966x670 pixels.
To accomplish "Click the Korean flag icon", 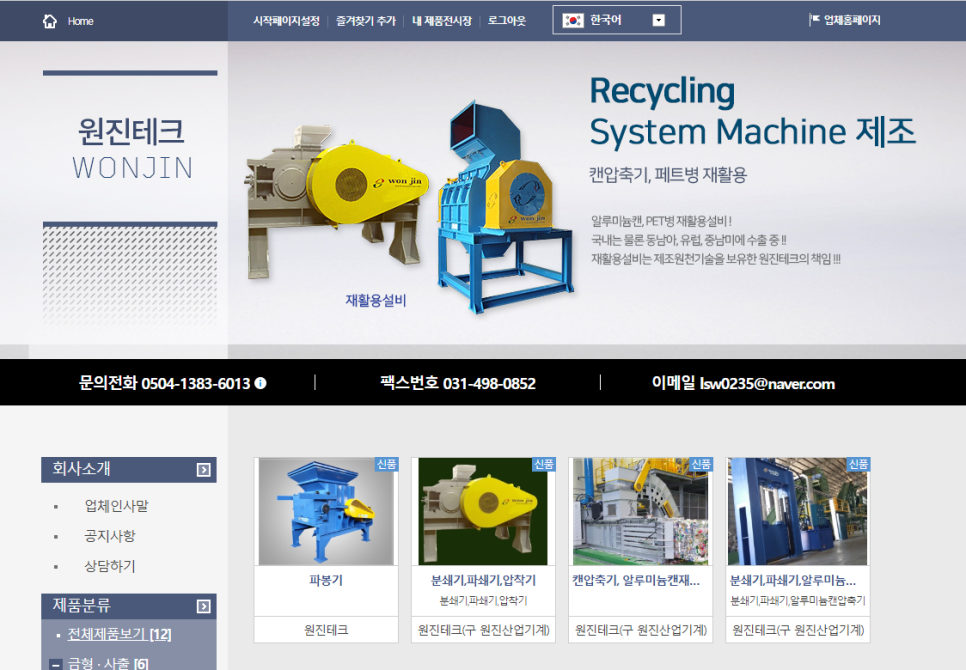I will [x=573, y=20].
